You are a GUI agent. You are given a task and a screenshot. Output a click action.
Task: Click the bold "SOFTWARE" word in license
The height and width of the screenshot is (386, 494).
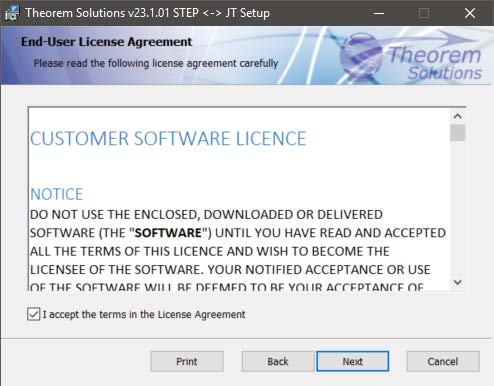pos(168,233)
